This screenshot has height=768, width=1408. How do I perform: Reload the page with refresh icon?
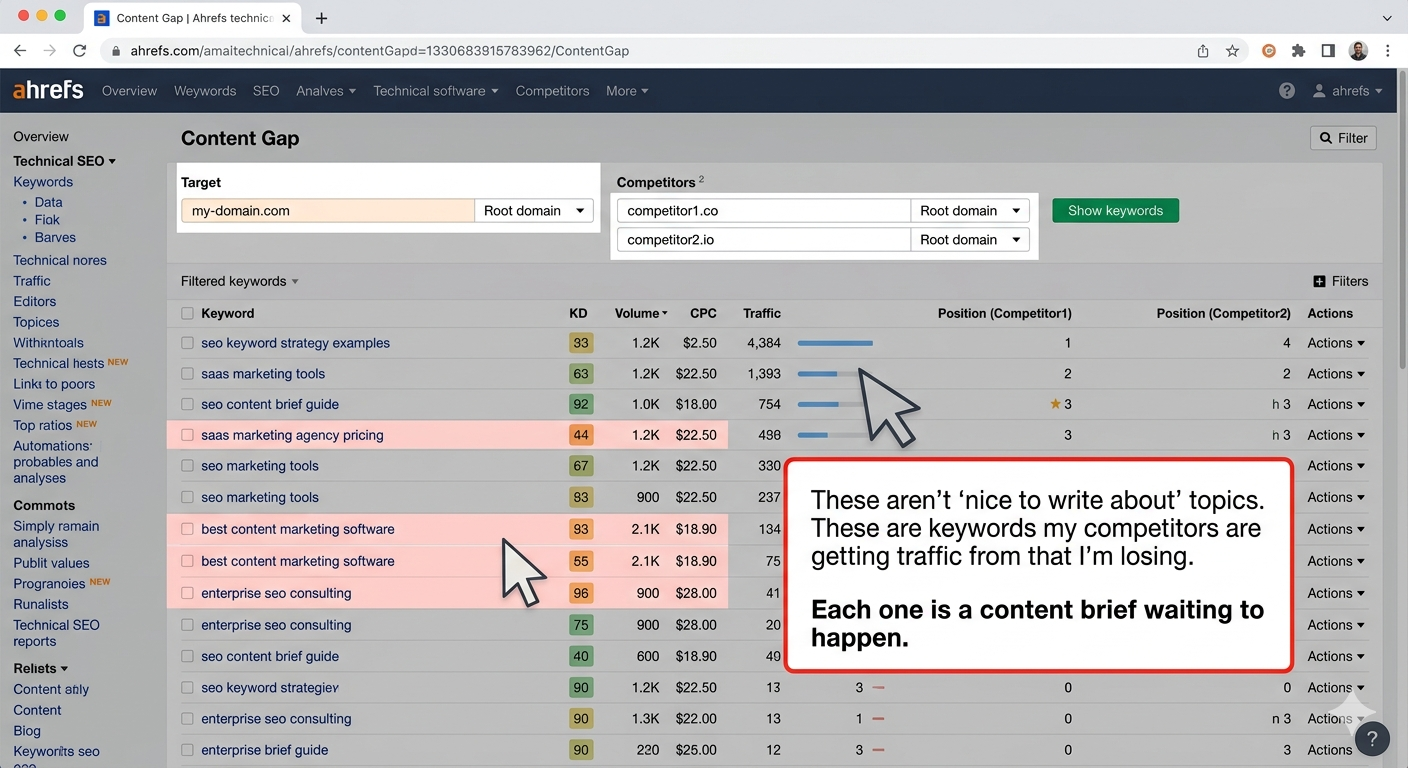tap(80, 51)
